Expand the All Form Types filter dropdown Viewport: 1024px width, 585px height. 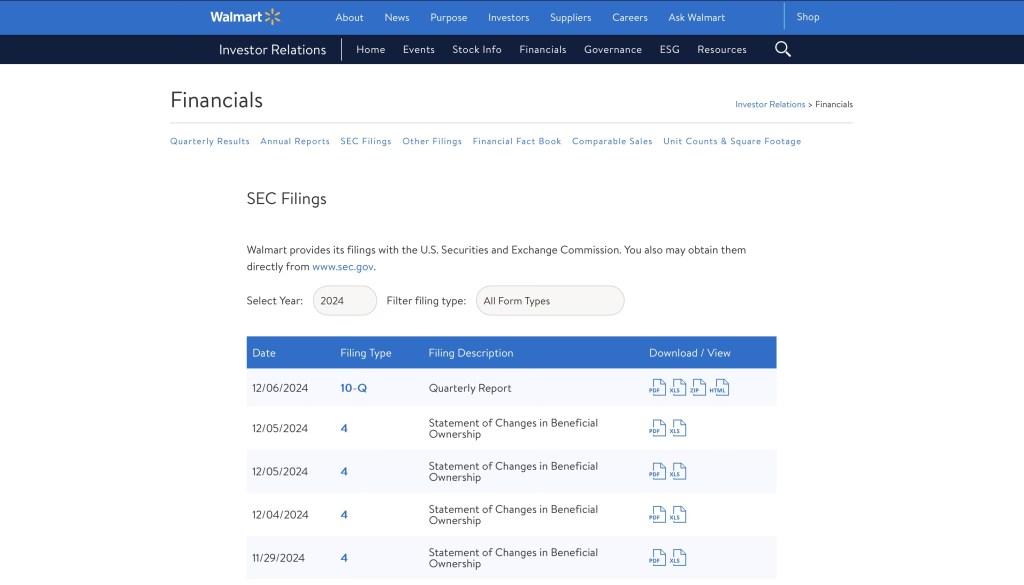pyautogui.click(x=549, y=301)
